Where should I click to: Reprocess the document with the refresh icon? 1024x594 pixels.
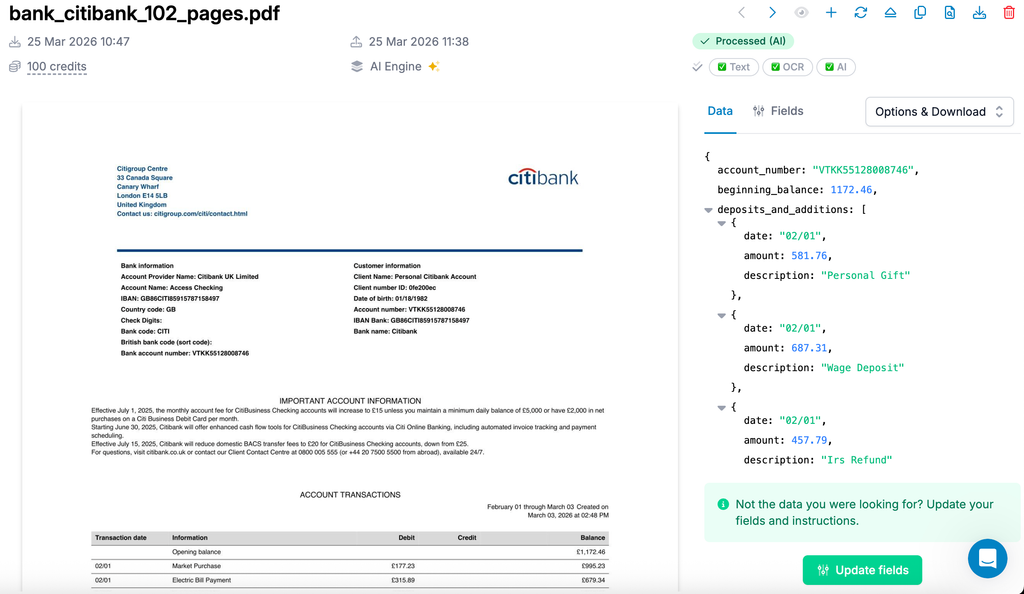(861, 12)
